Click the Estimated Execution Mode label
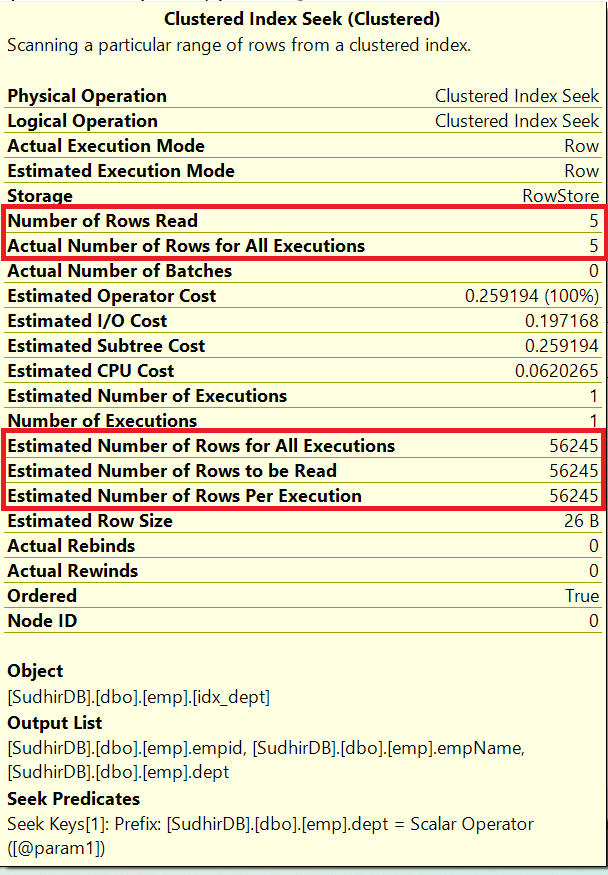608x875 pixels. [x=121, y=171]
